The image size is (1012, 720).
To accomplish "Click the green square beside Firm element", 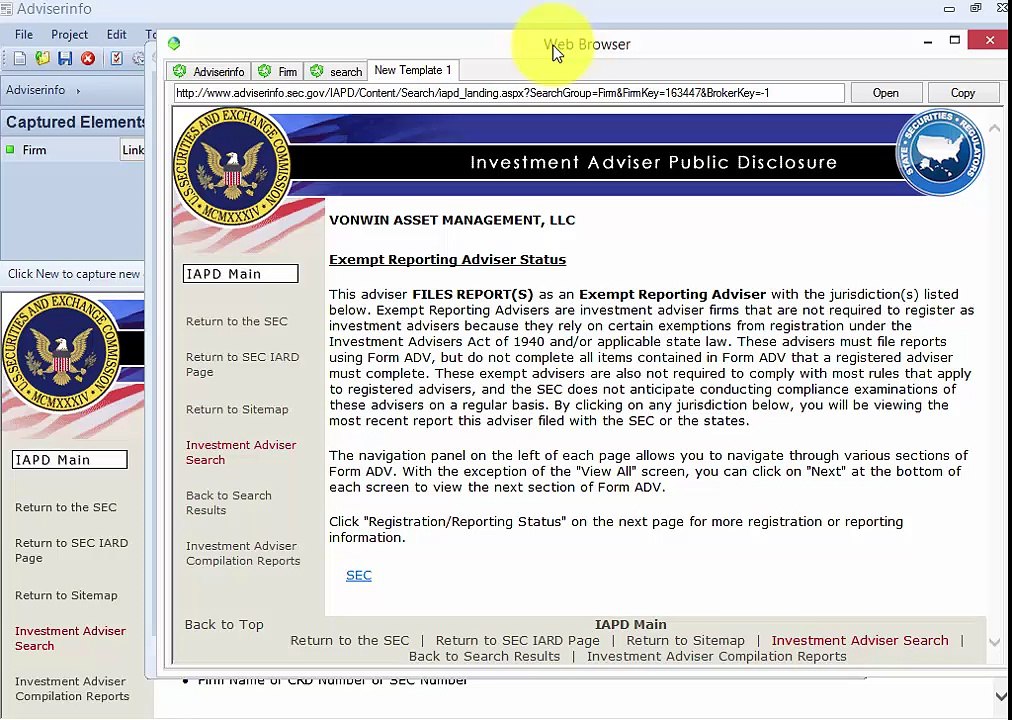I will click(10, 150).
